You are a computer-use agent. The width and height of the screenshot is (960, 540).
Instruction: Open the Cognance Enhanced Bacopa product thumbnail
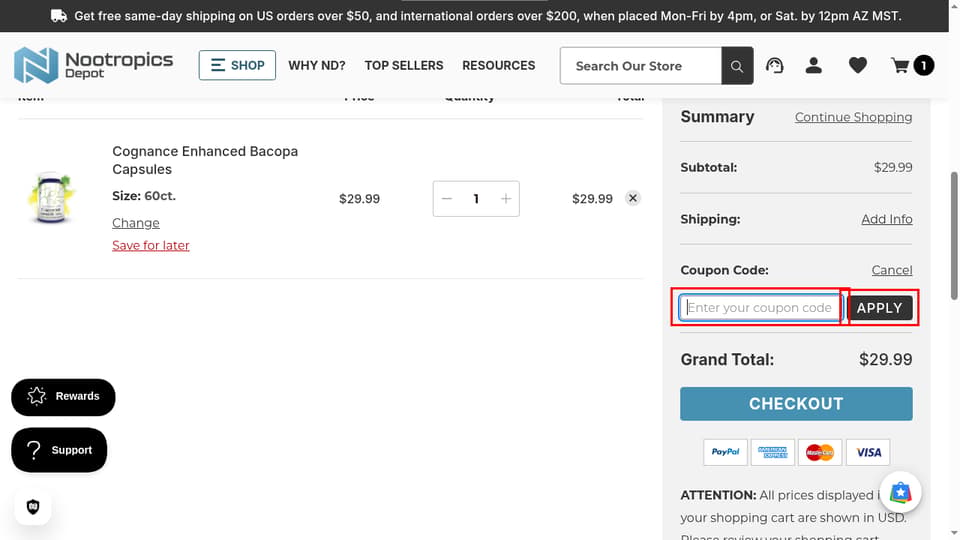point(51,198)
